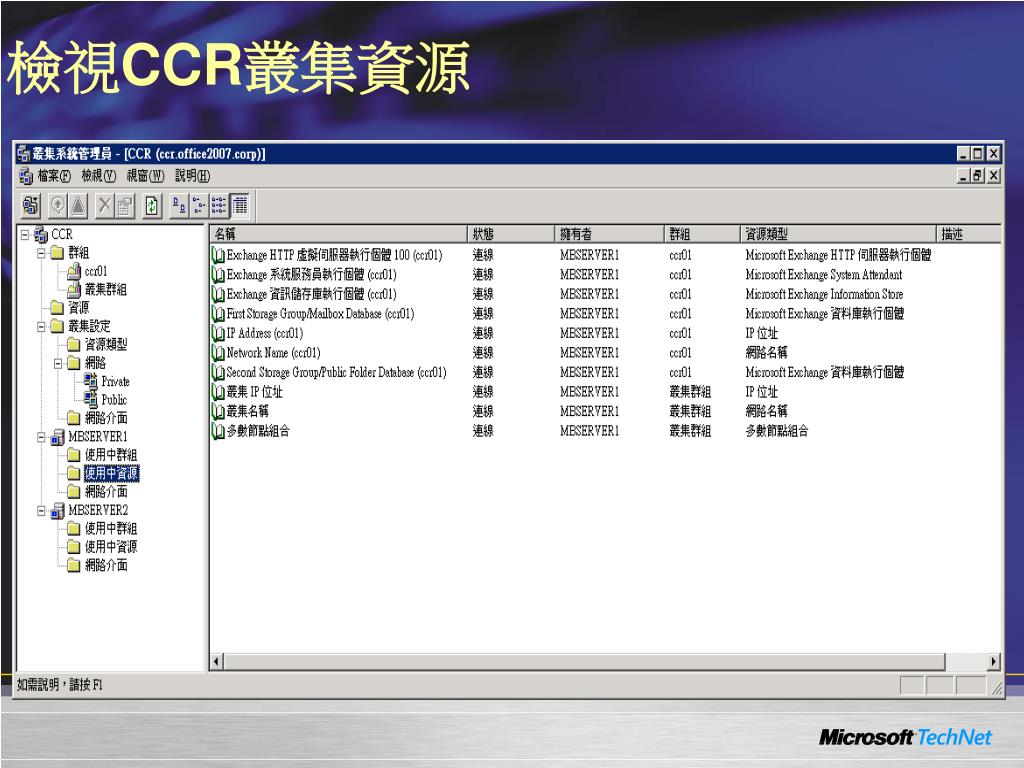
Task: Click the resource icon of First Storage Group/Mailbox Database
Action: (x=218, y=314)
